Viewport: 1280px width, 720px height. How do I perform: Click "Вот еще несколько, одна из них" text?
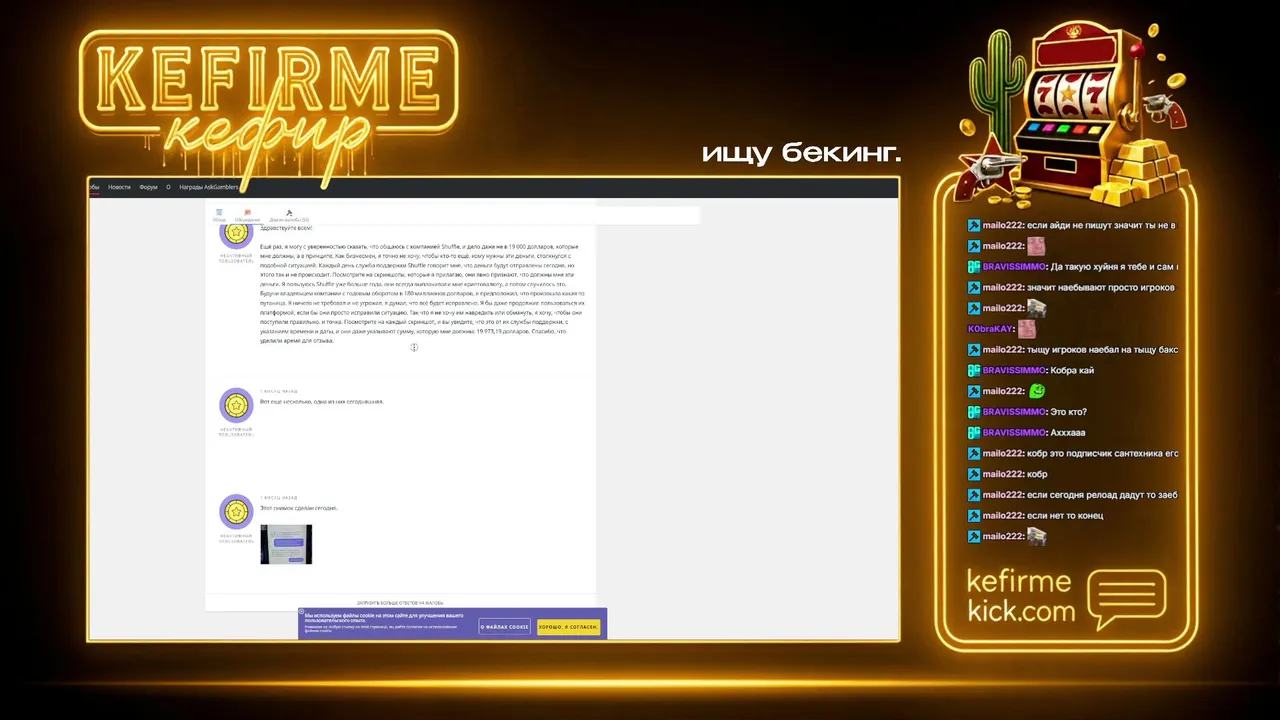point(321,402)
